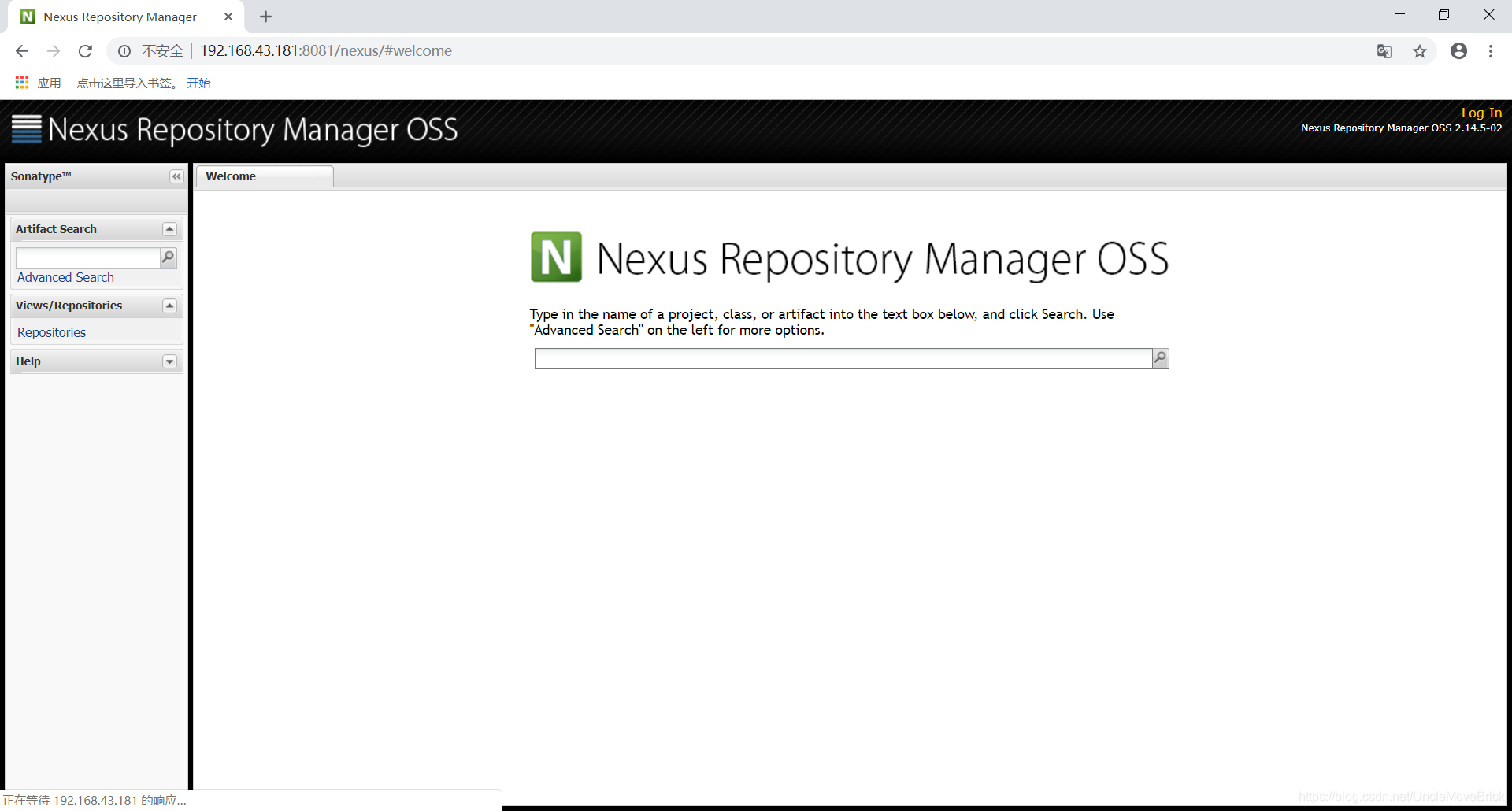
Task: Open a new browser tab
Action: [x=265, y=17]
